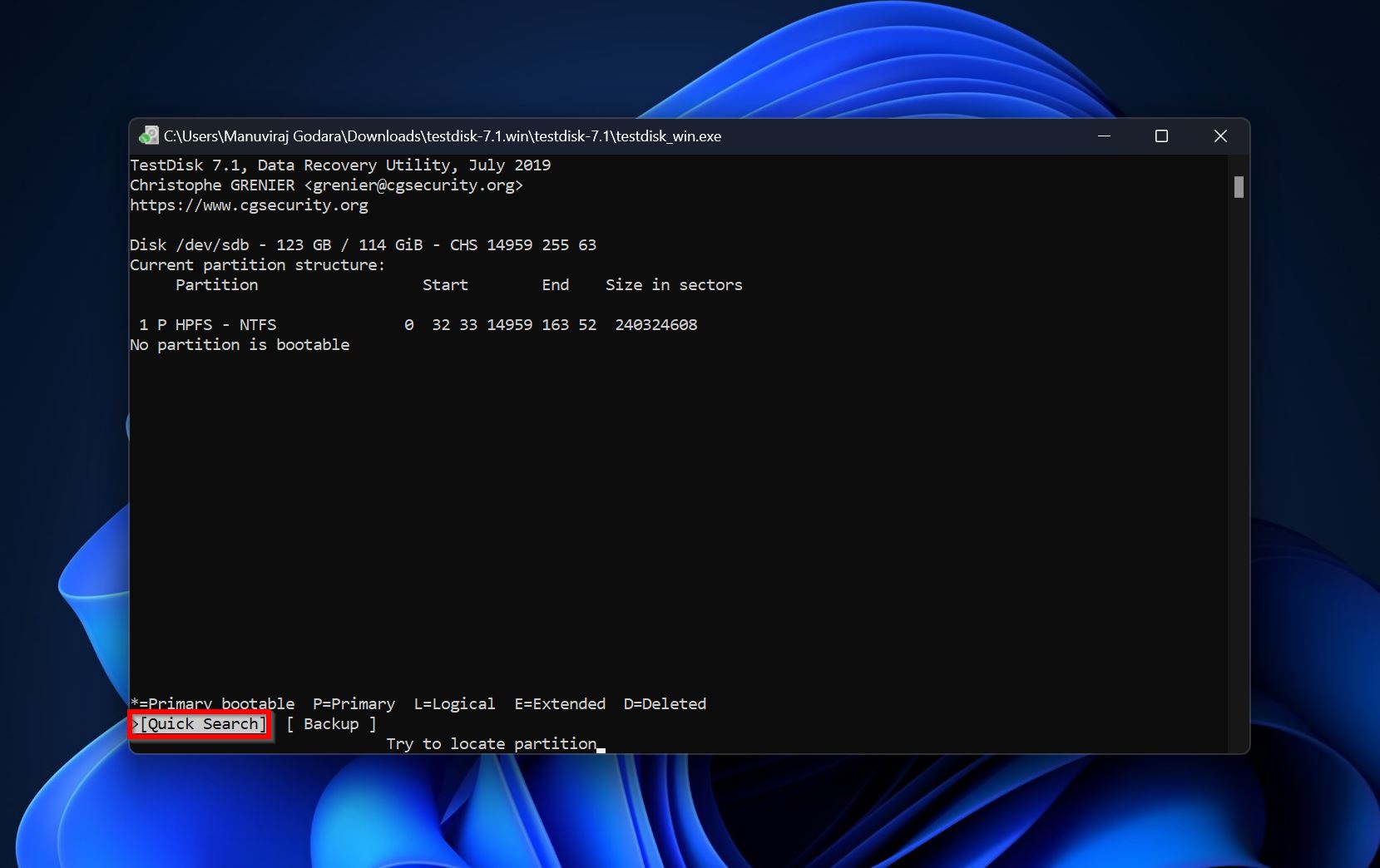Click the TestDisk icon in title bar
This screenshot has width=1380, height=868.
149,136
